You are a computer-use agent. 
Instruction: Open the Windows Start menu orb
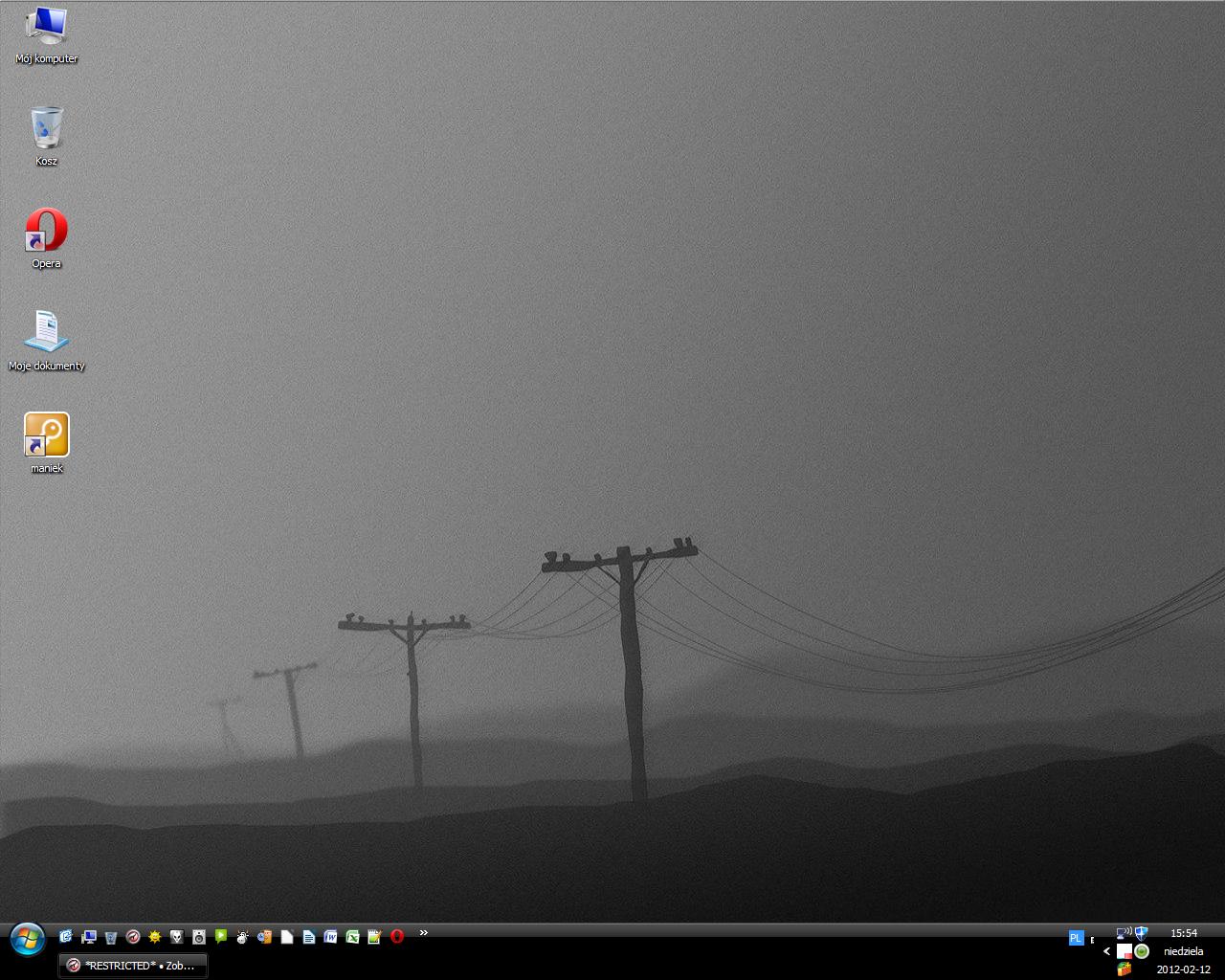coord(27,940)
